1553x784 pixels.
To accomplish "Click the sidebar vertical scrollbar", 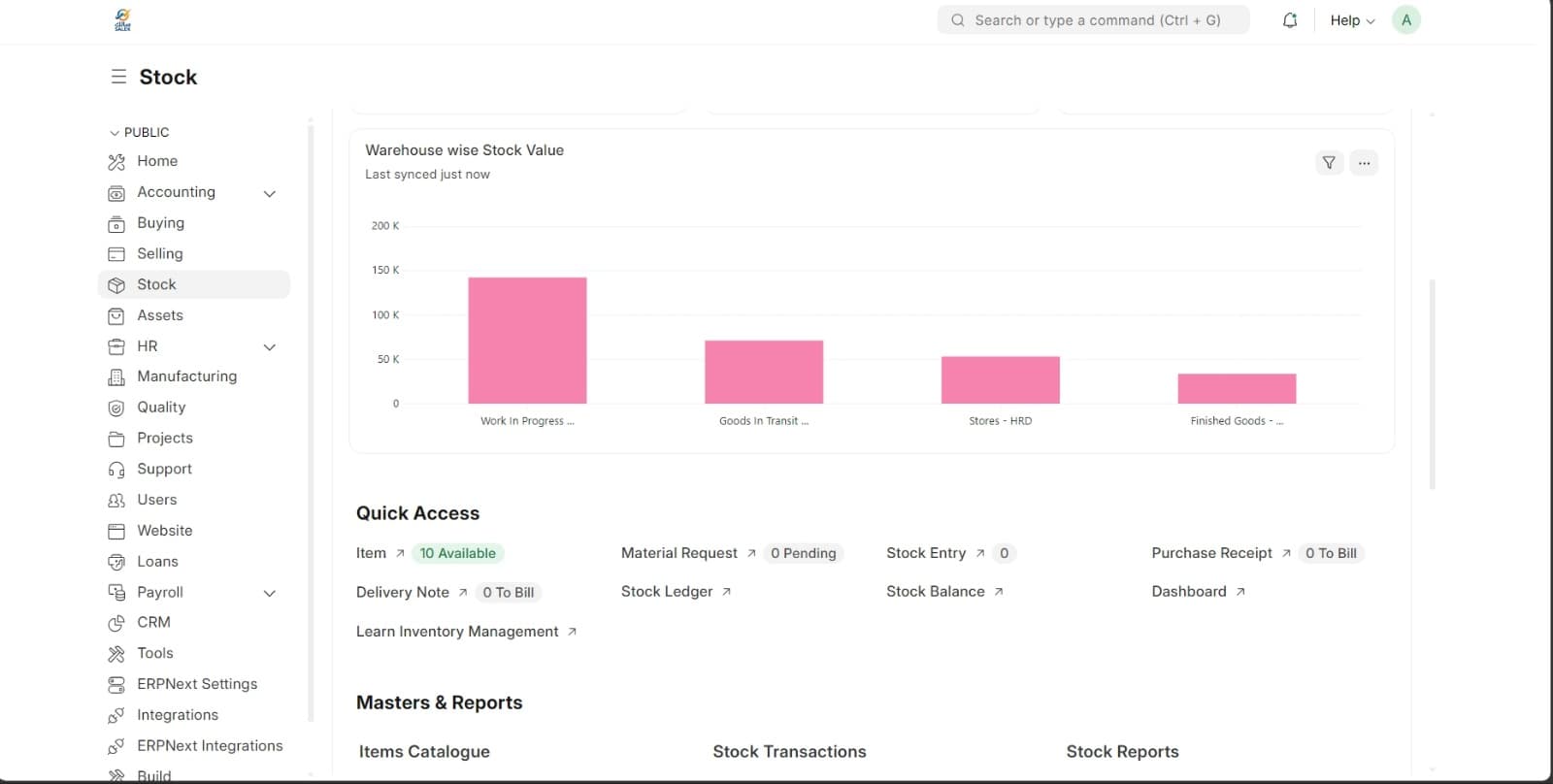I will [311, 422].
